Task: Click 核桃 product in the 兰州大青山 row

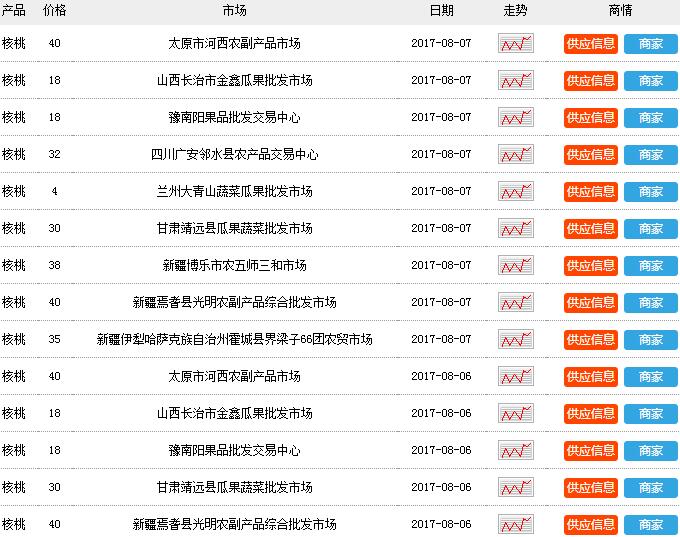Action: (x=13, y=191)
